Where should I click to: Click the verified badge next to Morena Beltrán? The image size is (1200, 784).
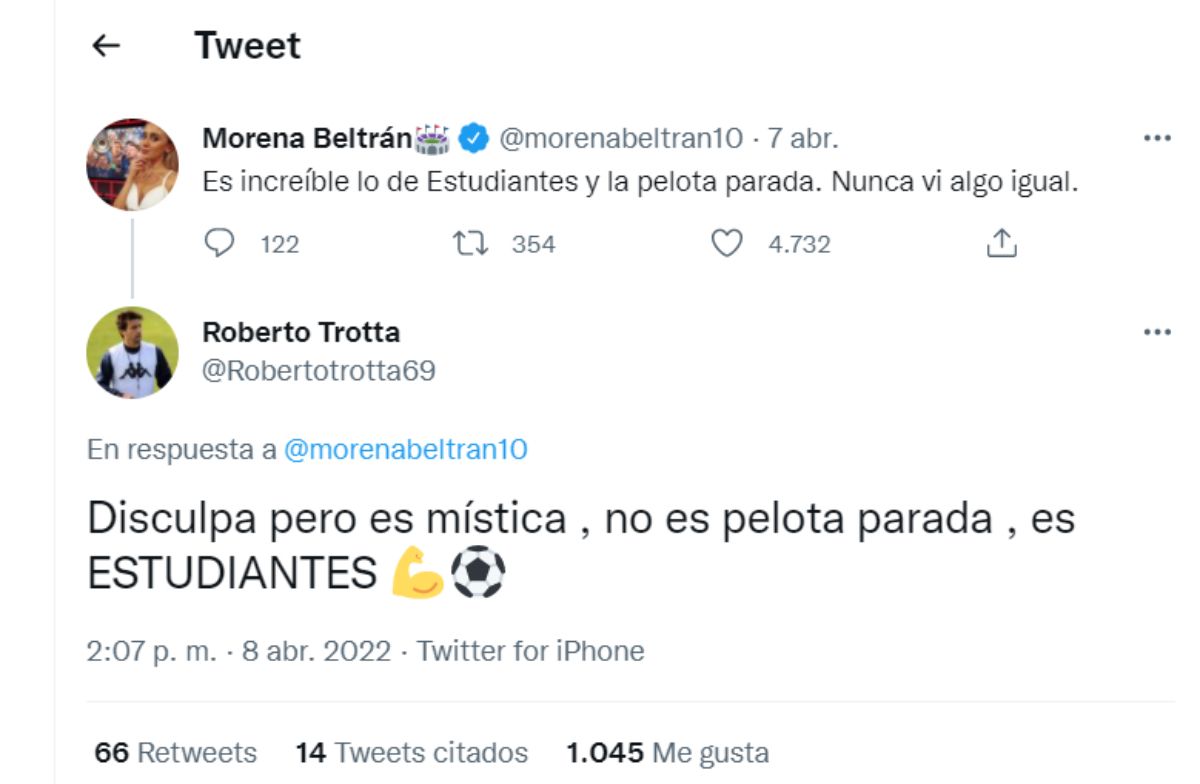[x=472, y=137]
